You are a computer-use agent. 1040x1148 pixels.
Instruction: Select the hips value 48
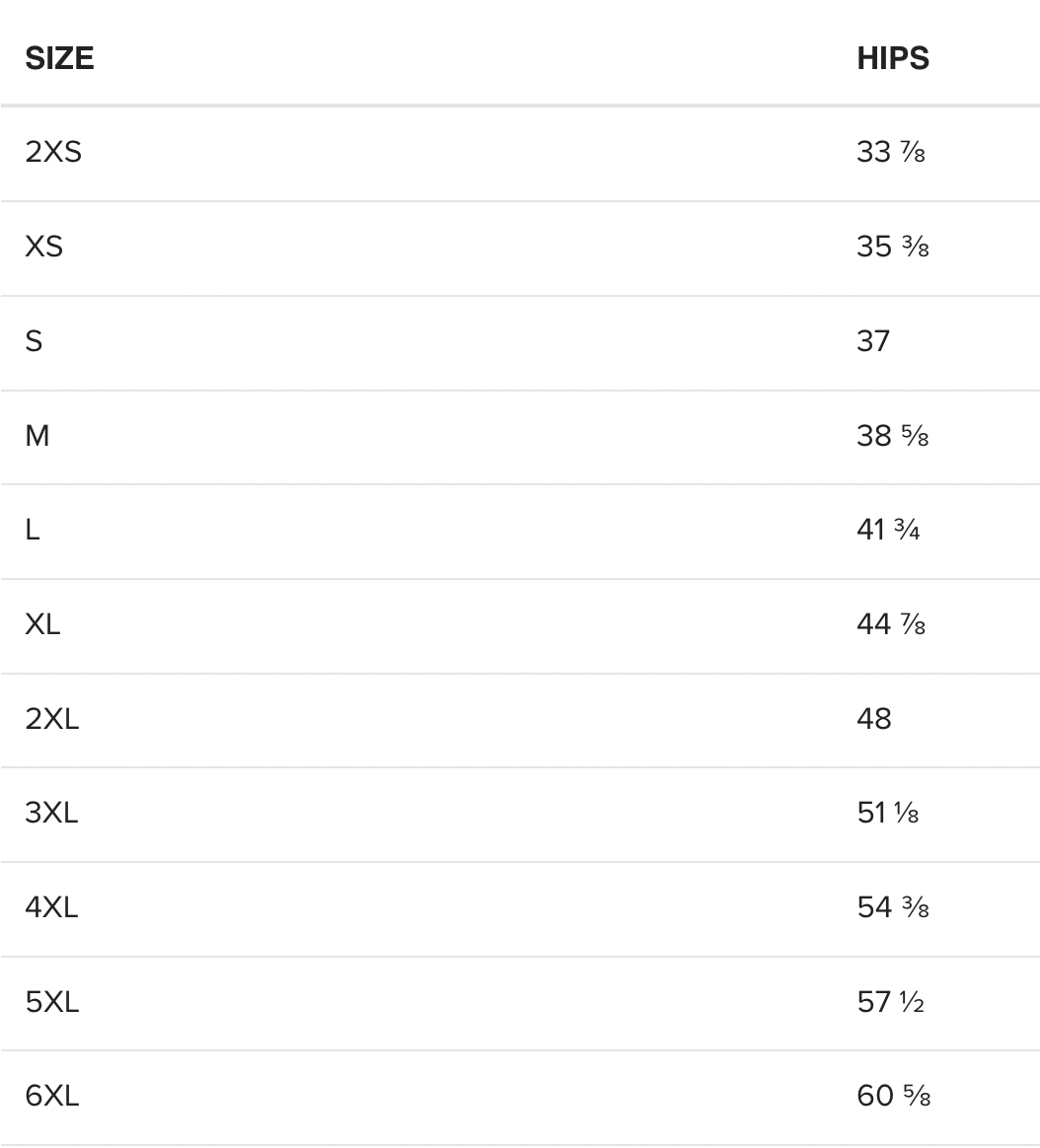point(874,719)
